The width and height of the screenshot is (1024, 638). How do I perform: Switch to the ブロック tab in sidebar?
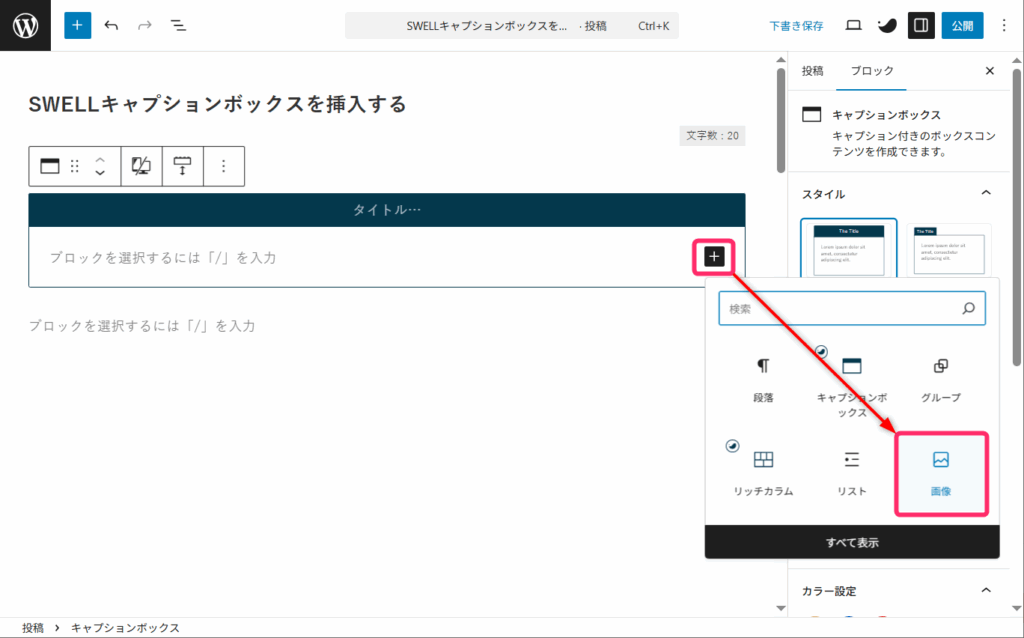pos(872,71)
